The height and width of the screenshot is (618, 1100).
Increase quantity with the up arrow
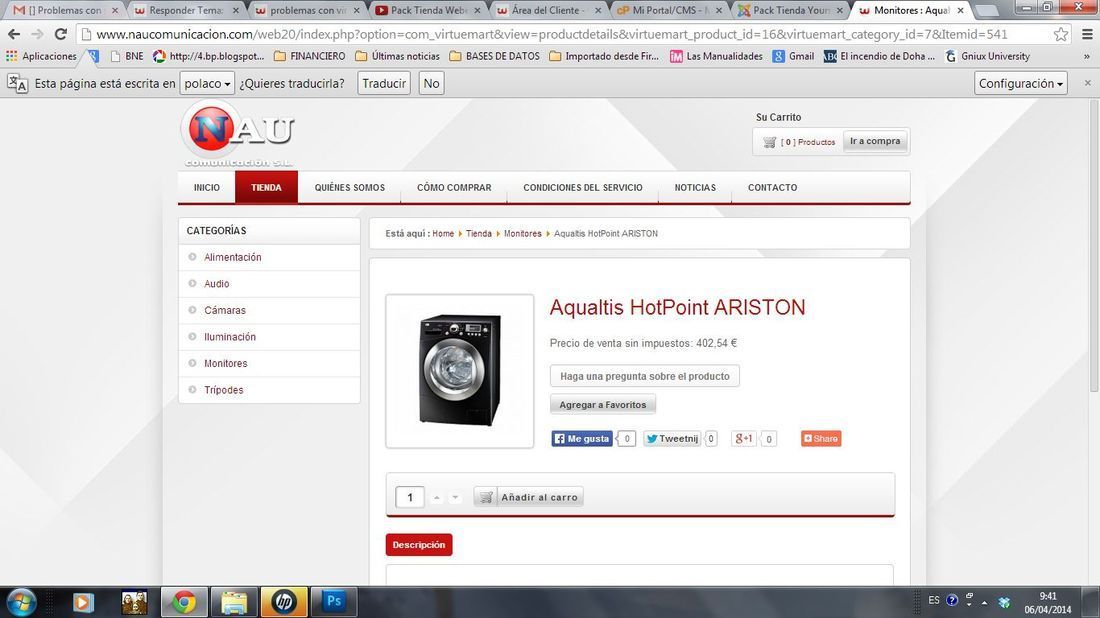[436, 497]
